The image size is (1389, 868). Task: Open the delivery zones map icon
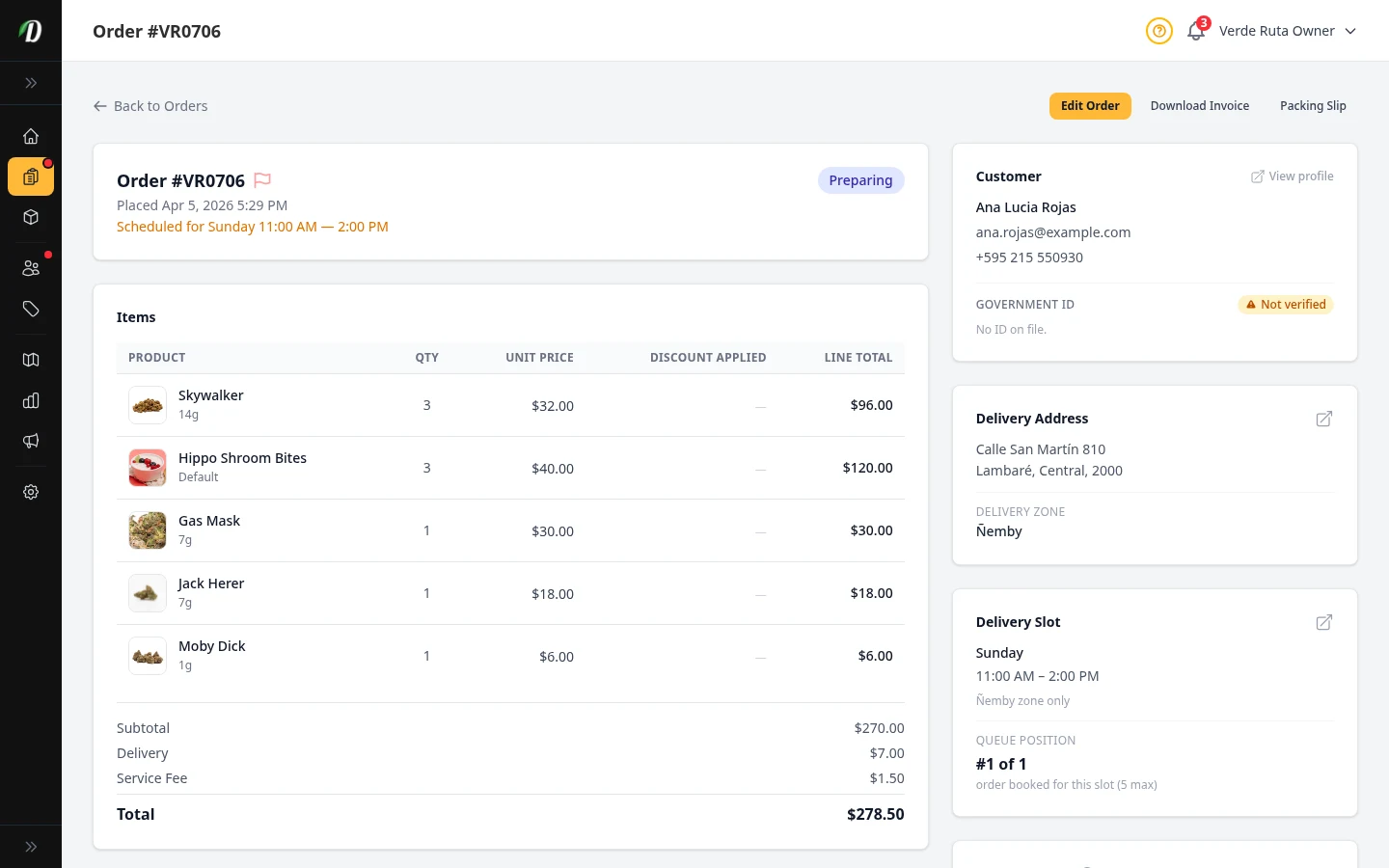pyautogui.click(x=31, y=359)
